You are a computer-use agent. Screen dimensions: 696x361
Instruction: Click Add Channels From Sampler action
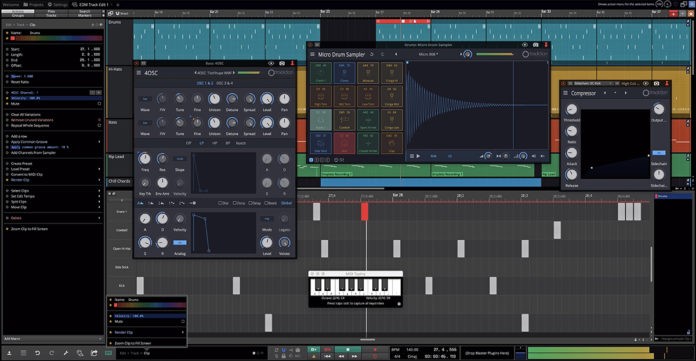pyautogui.click(x=33, y=152)
